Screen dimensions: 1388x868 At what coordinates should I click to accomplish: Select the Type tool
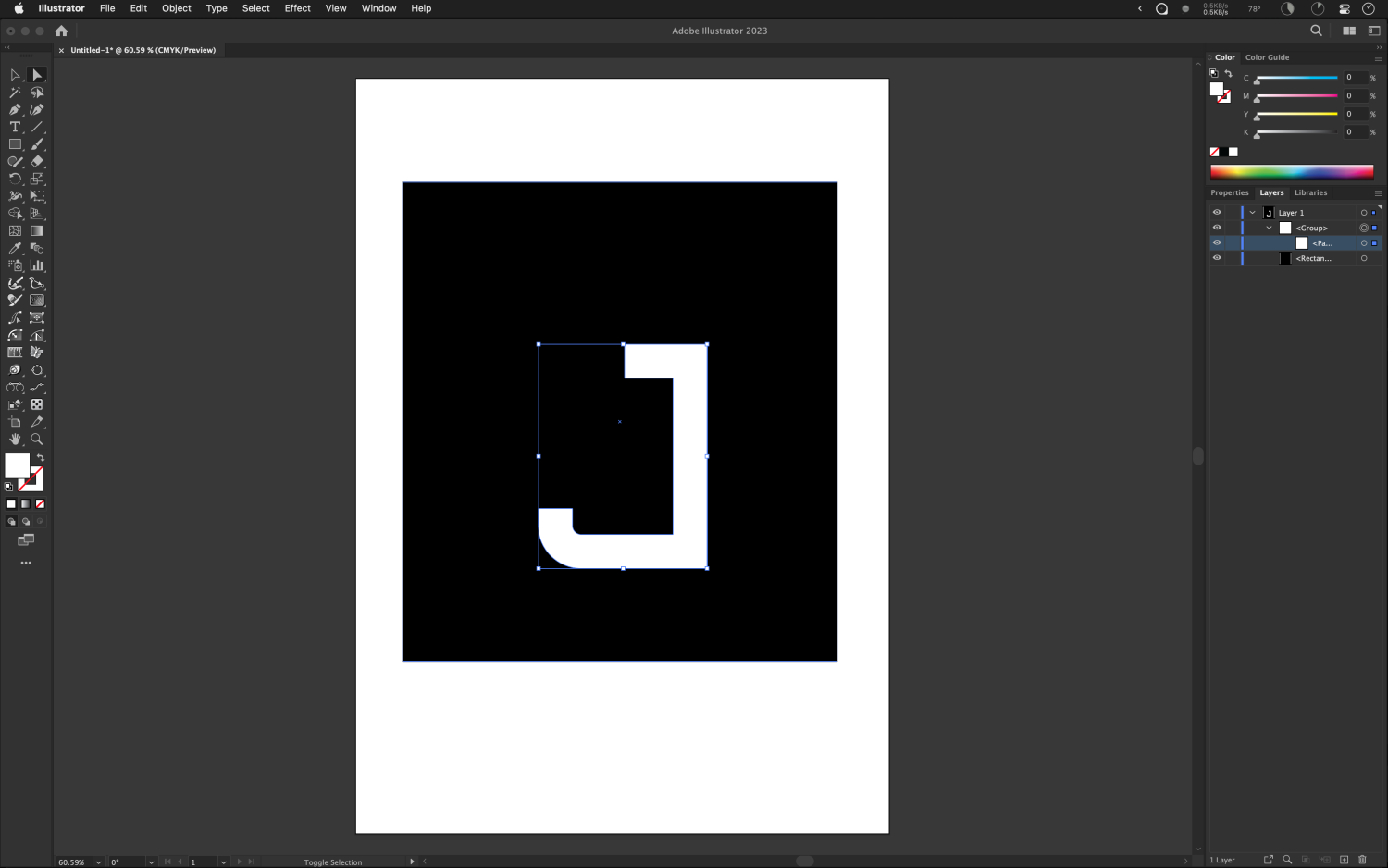(15, 127)
